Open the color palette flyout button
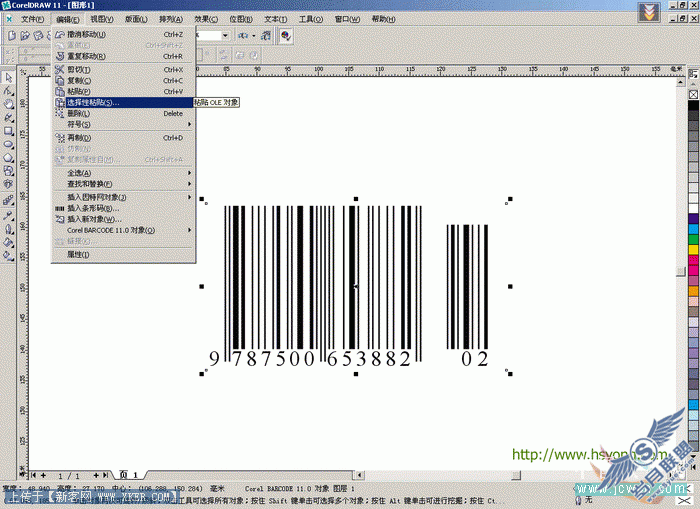This screenshot has width=700, height=509. (693, 74)
